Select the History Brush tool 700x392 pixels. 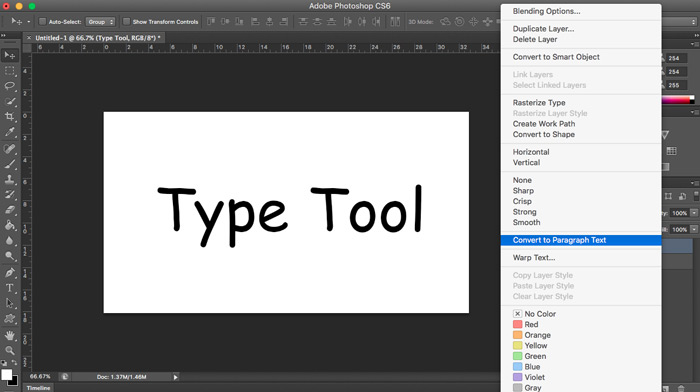pyautogui.click(x=9, y=195)
